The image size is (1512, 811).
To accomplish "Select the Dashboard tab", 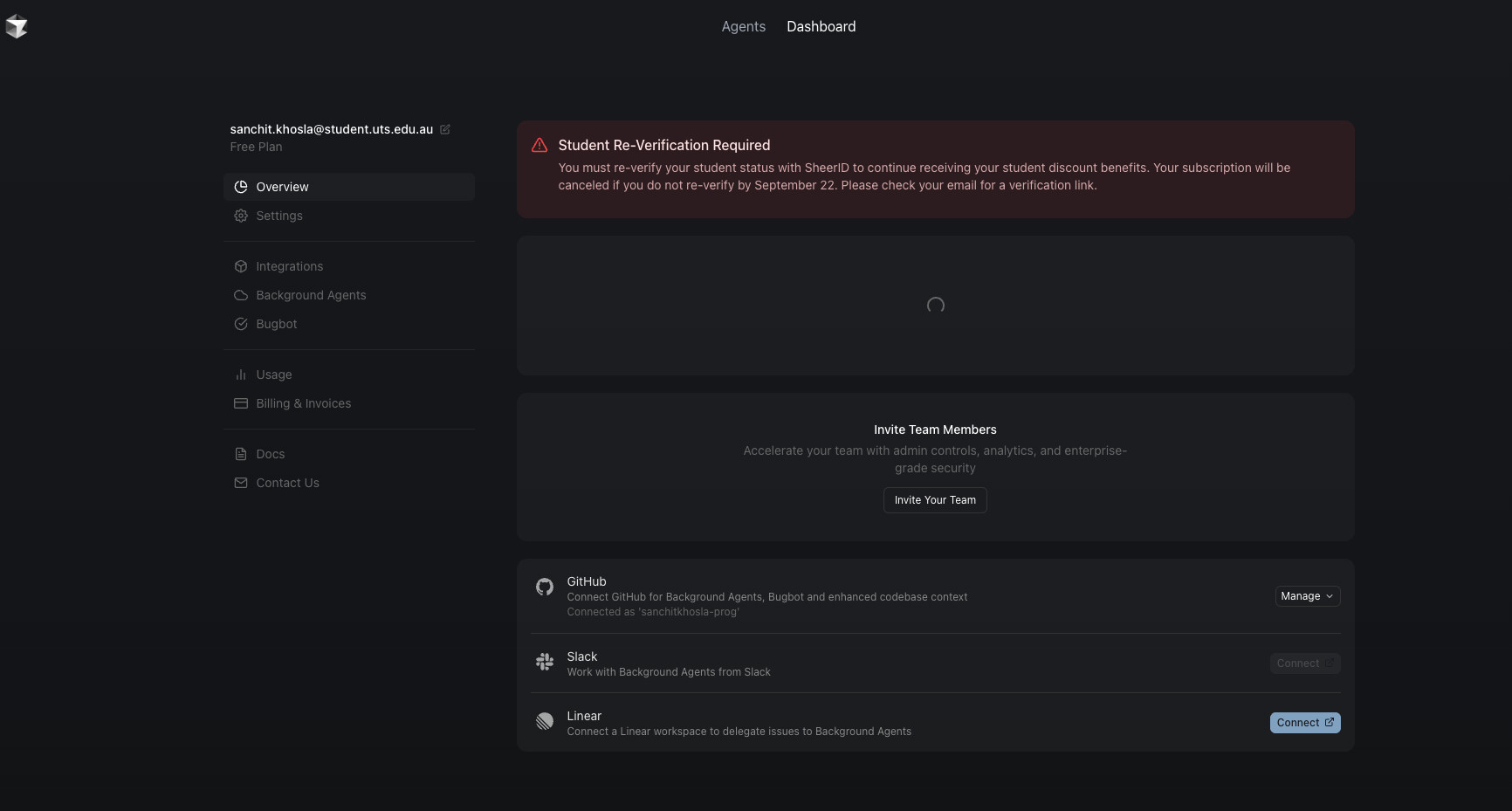I will pyautogui.click(x=821, y=27).
